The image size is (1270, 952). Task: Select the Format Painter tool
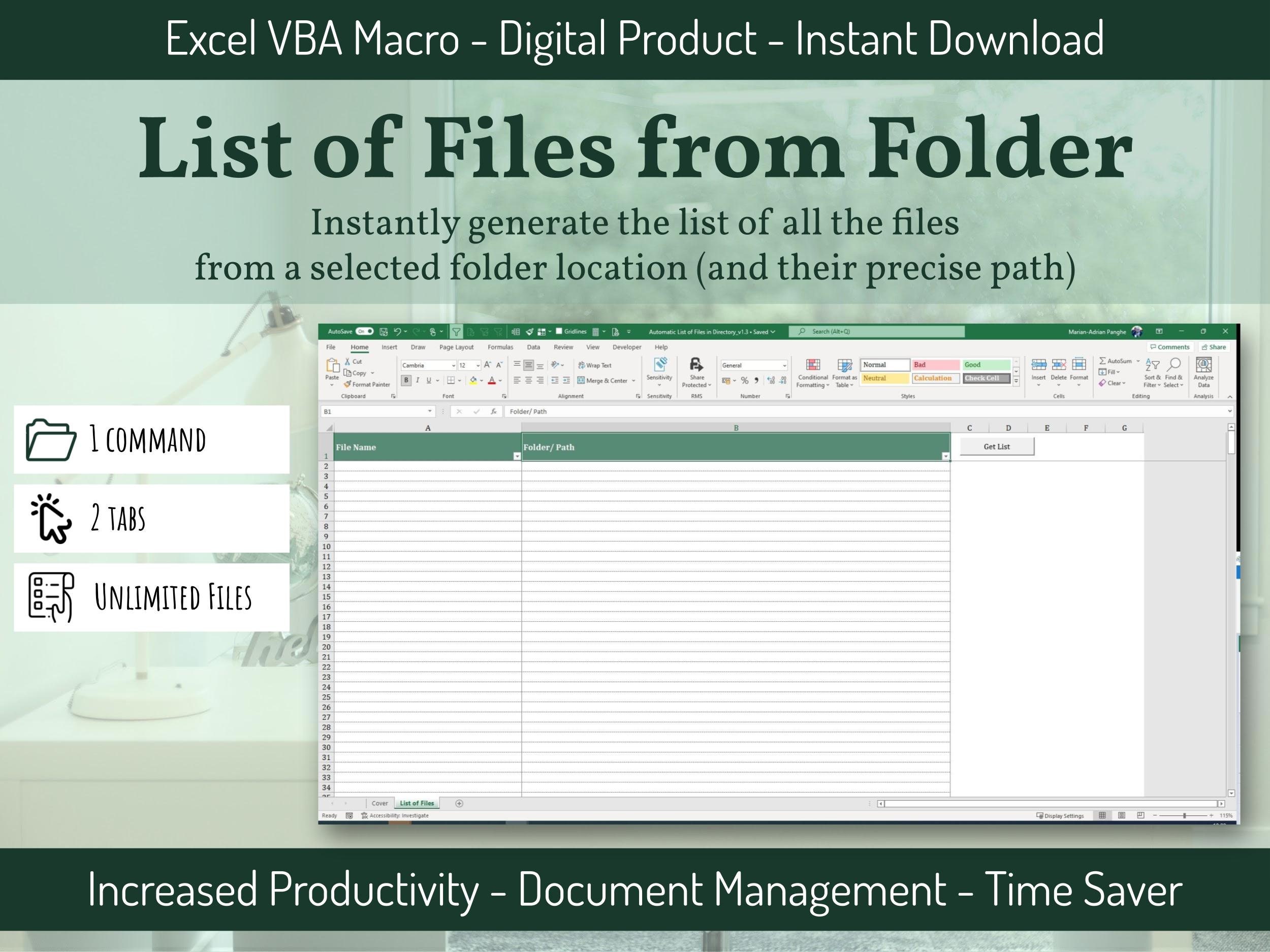[369, 385]
